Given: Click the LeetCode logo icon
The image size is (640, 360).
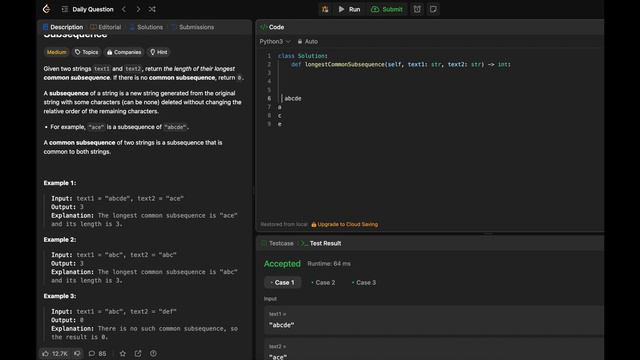Looking at the screenshot, I should (47, 9).
